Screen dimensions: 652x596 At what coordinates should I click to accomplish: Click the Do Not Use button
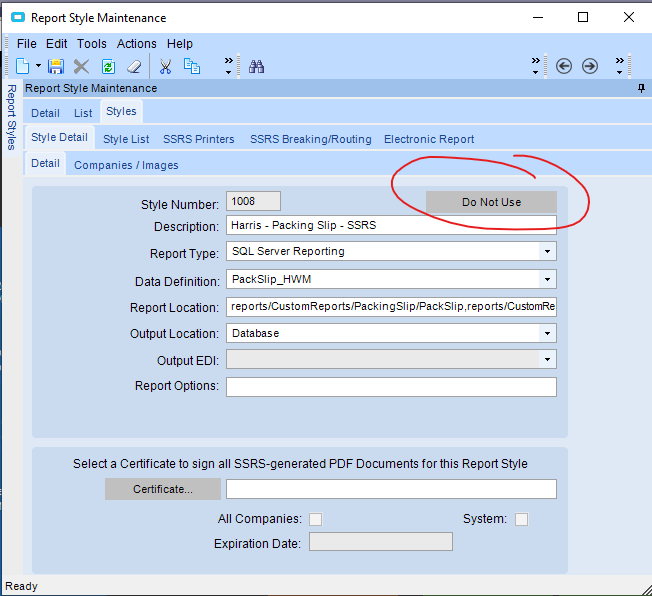click(x=491, y=202)
